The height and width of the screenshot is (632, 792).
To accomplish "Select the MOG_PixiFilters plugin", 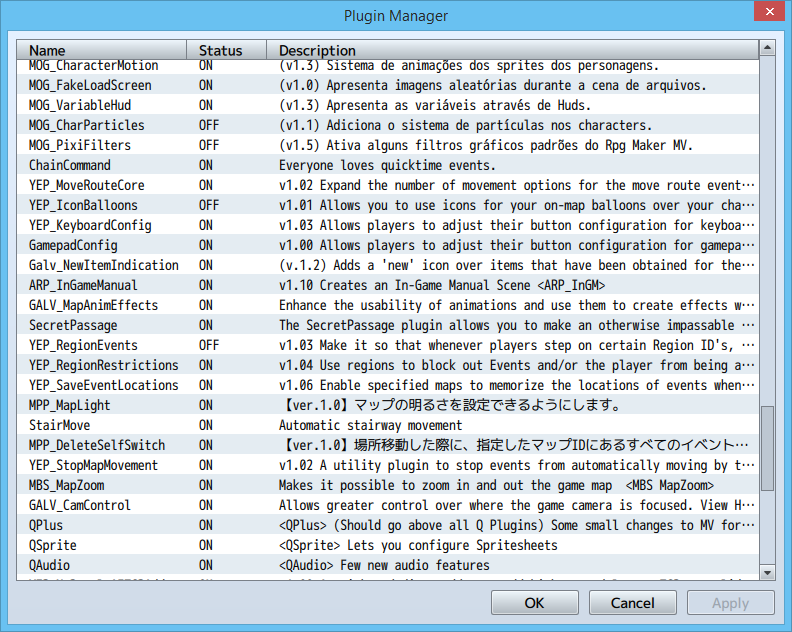I will coord(387,145).
